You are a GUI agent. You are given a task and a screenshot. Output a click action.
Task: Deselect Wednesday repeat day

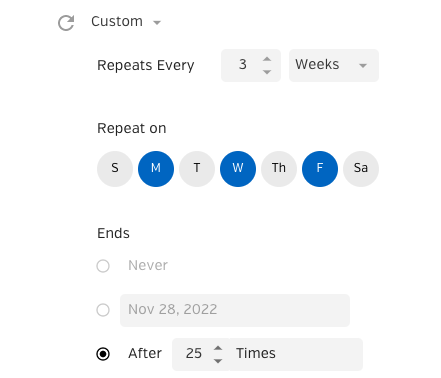[238, 169]
